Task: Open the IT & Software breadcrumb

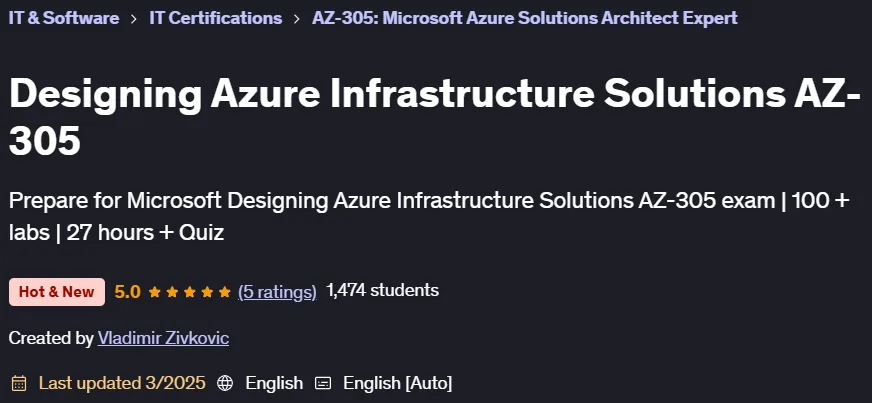Action: 64,18
